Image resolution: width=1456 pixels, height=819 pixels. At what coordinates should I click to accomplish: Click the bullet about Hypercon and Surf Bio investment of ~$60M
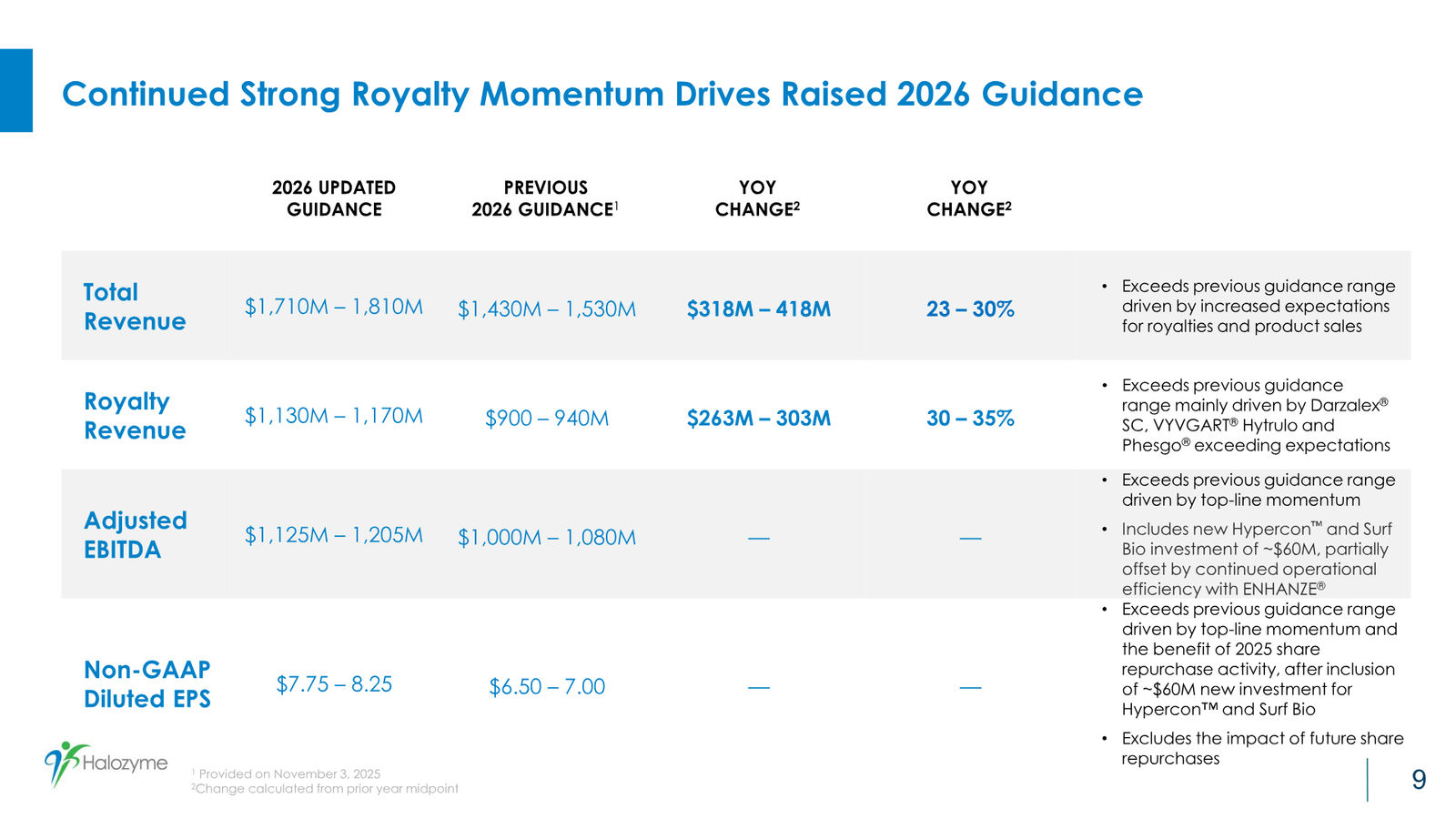point(1247,560)
